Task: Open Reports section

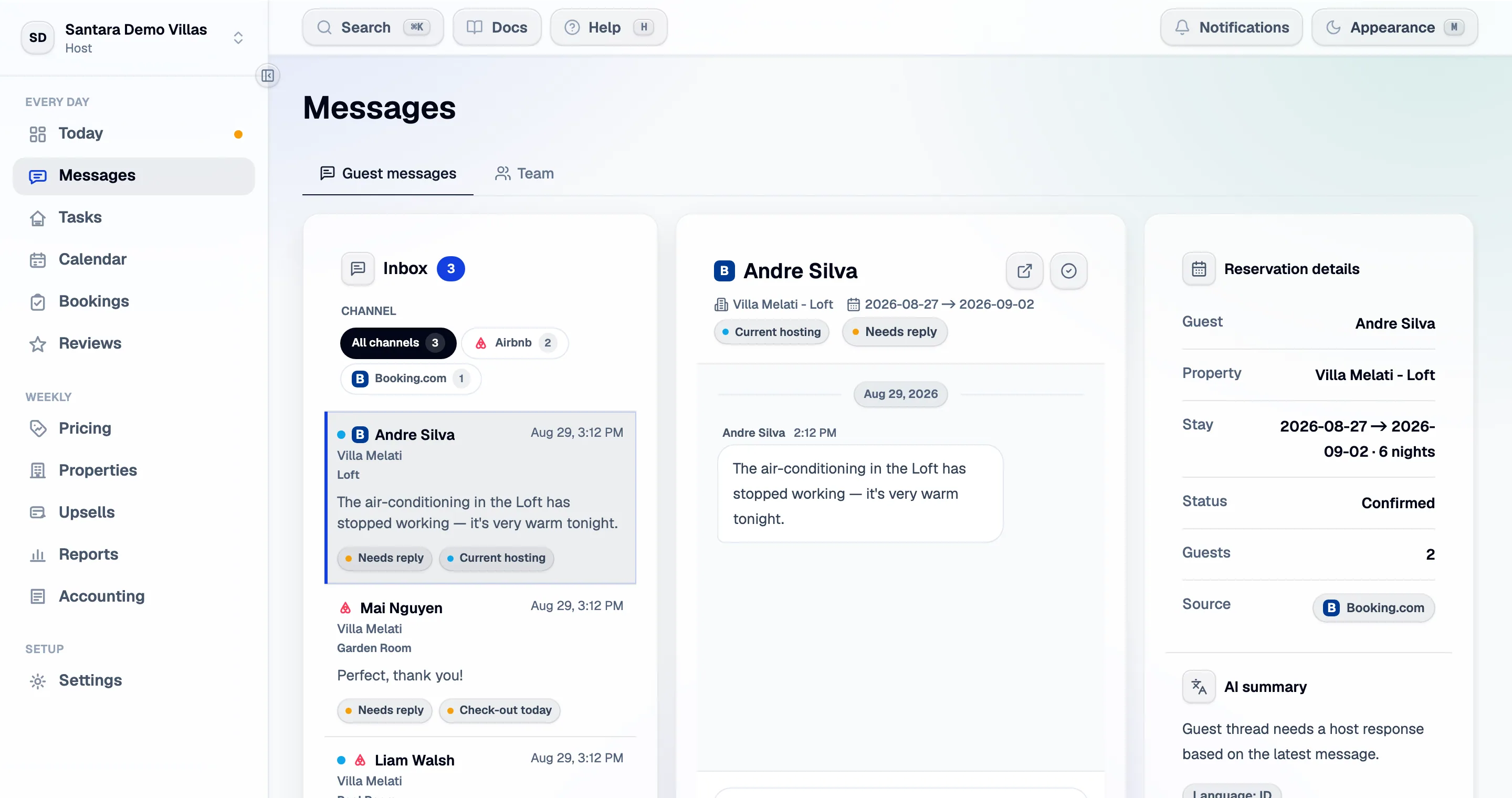Action: click(x=134, y=554)
